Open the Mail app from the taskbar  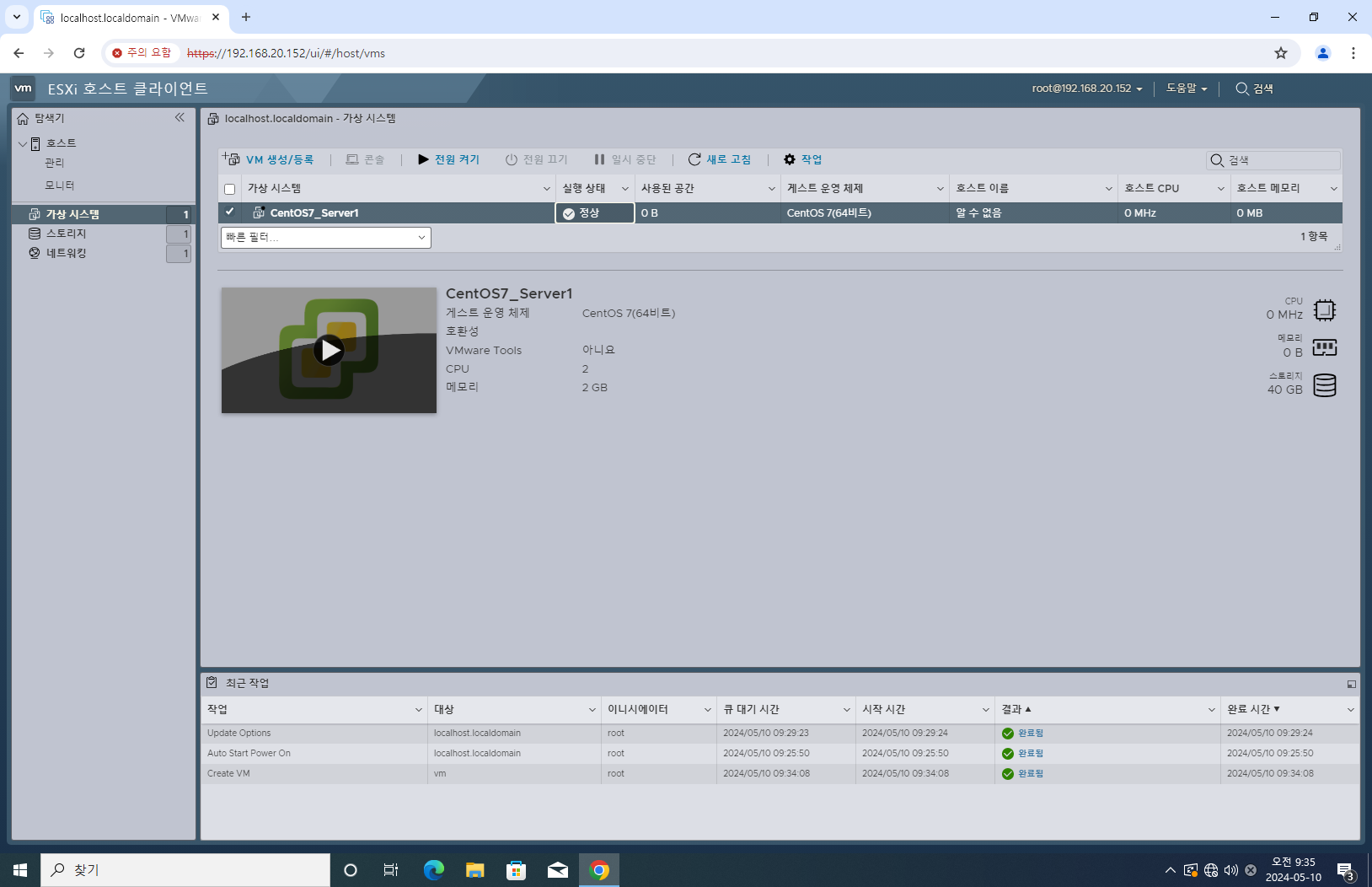tap(558, 869)
